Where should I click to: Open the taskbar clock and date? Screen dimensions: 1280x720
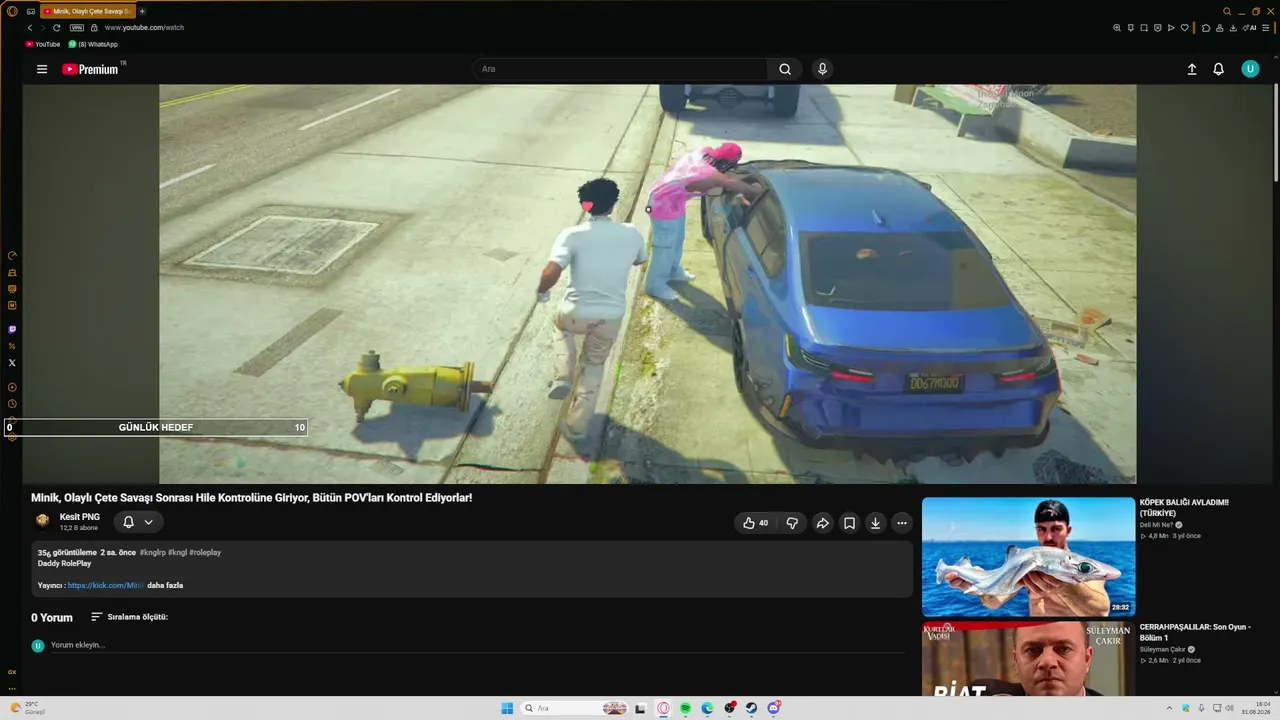(x=1255, y=708)
